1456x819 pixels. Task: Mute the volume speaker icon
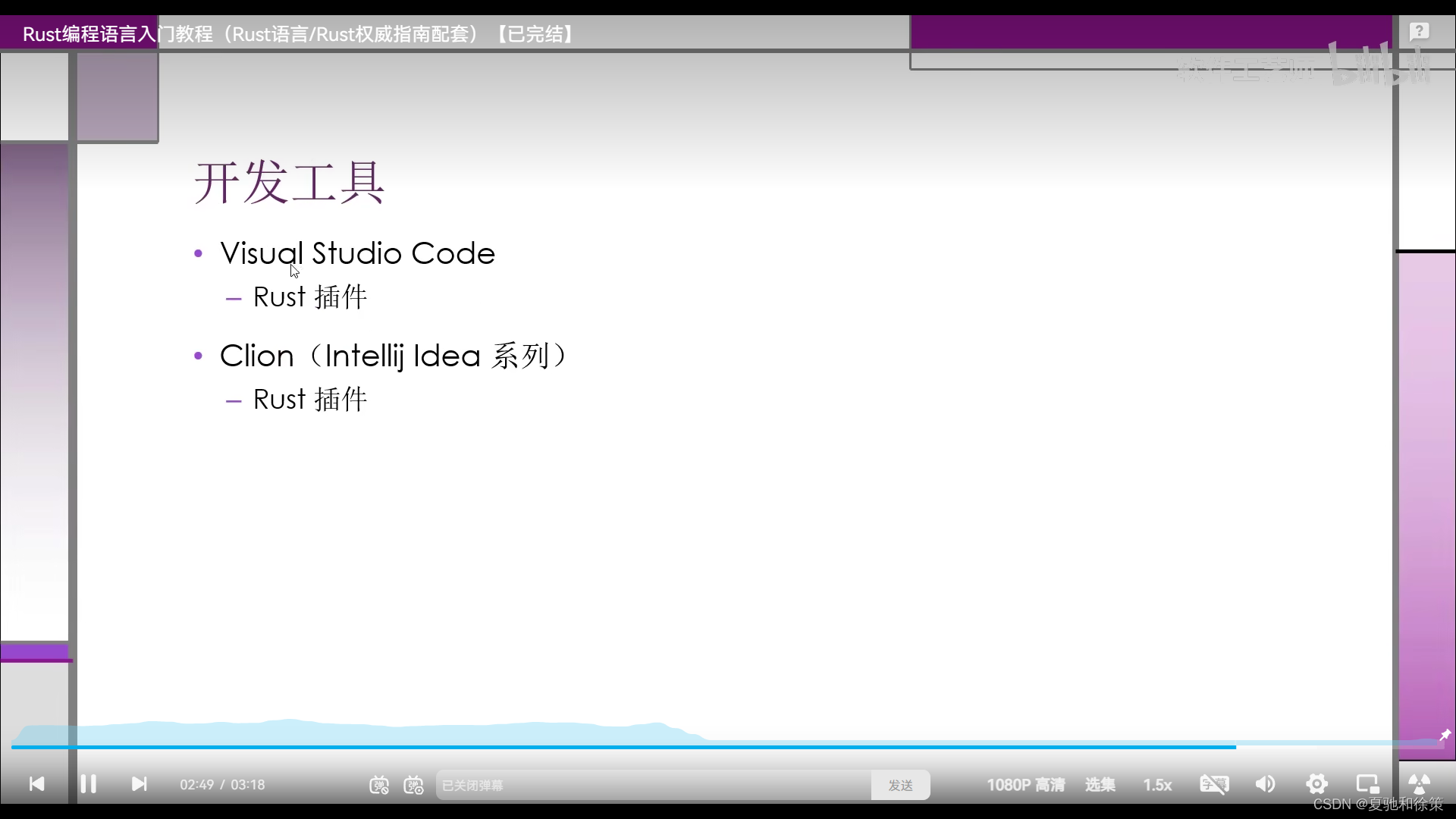(1265, 784)
